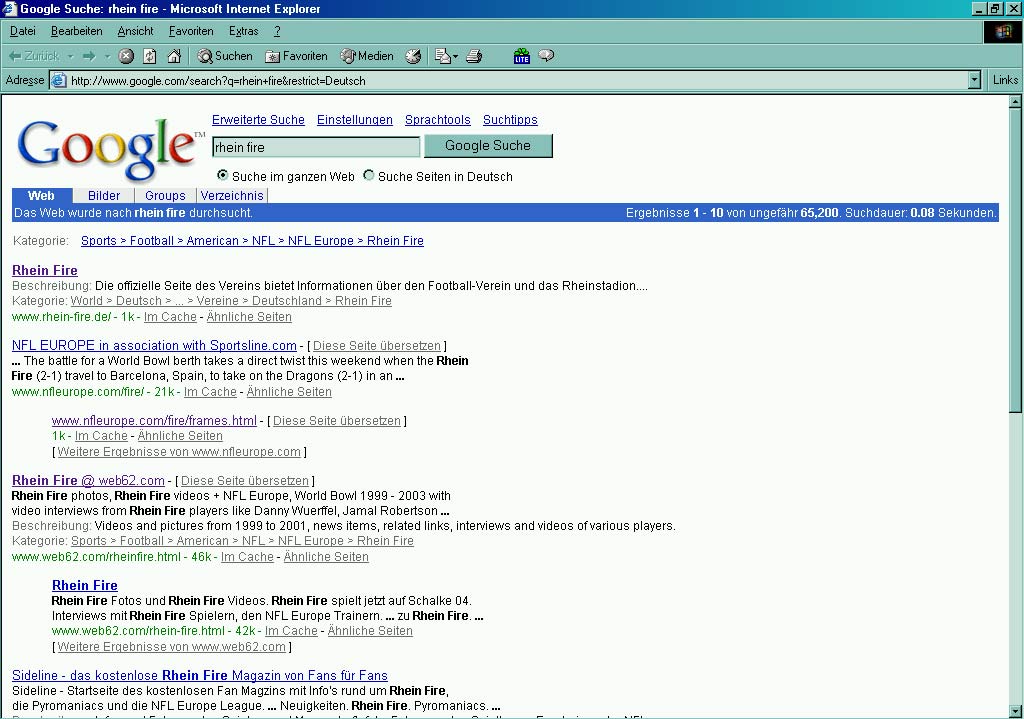Viewport: 1024px width, 719px height.
Task: Open the 'Rhein Fire @ web62.com' result
Action: coord(88,481)
